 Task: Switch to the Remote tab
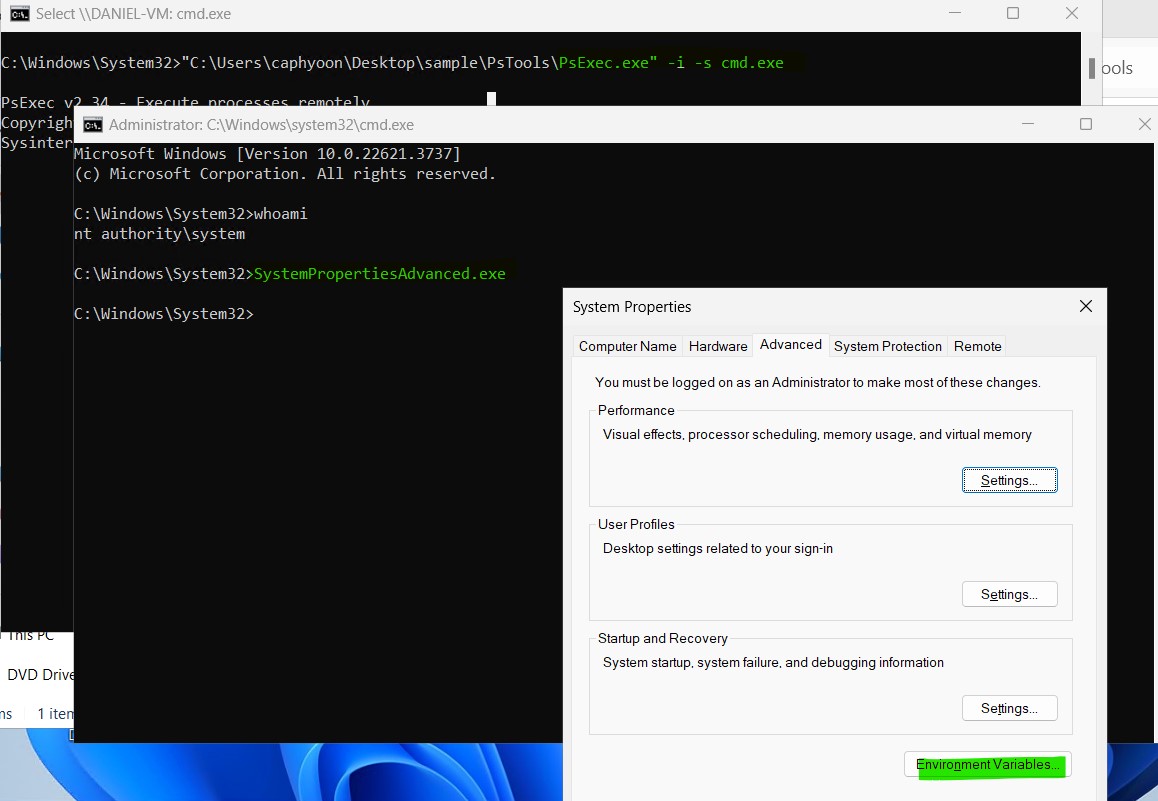point(977,346)
